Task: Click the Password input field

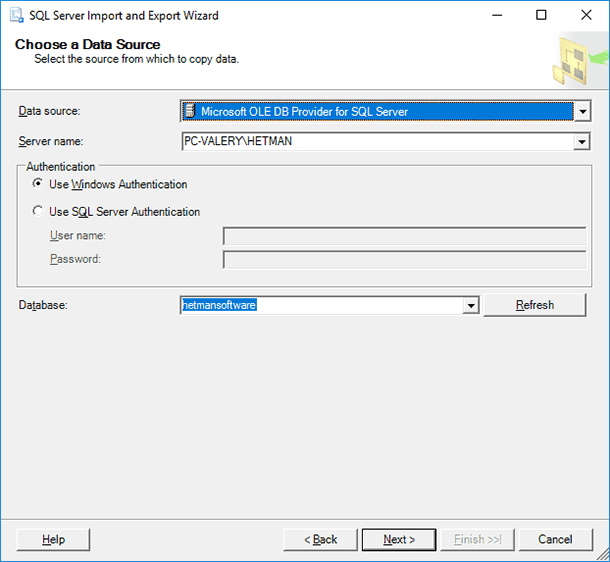Action: coord(405,260)
